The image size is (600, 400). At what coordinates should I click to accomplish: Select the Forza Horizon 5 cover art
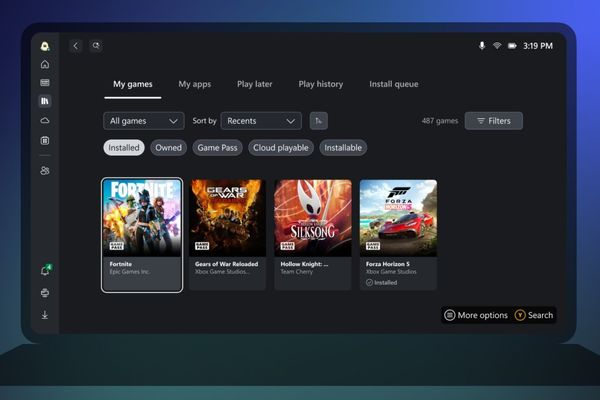[398, 218]
